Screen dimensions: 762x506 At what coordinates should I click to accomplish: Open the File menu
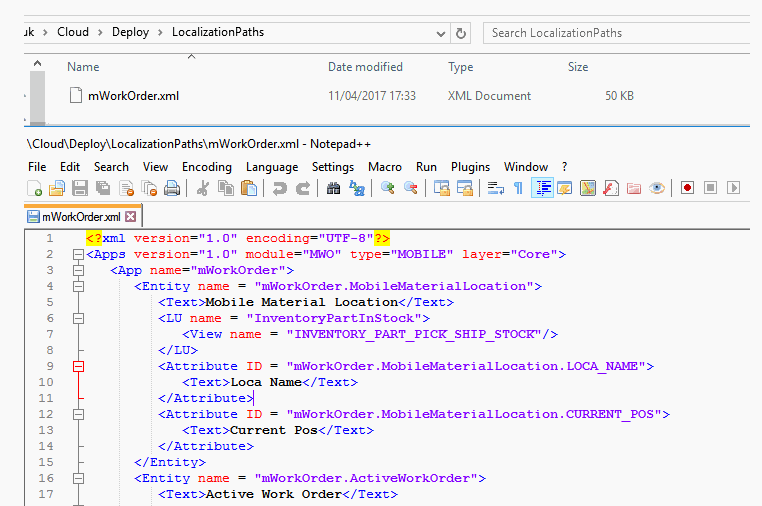(37, 167)
